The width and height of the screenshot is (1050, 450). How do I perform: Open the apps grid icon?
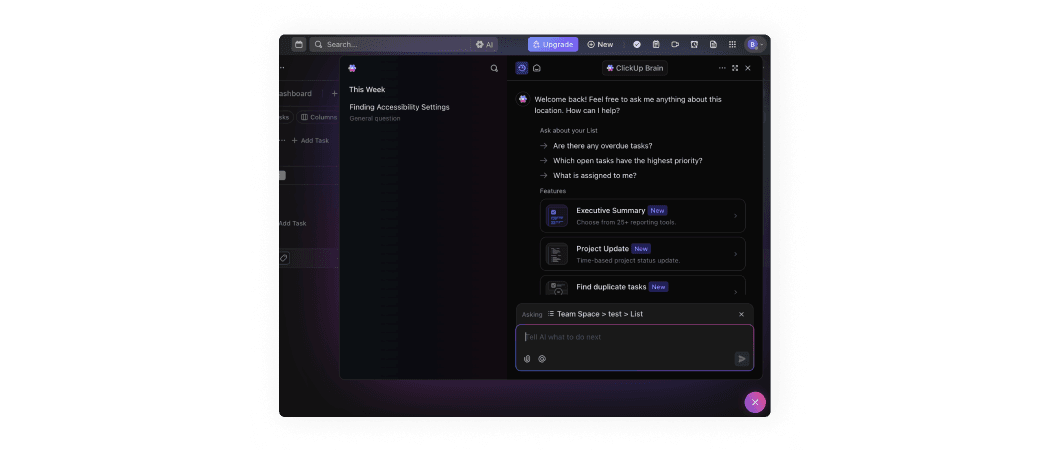click(732, 44)
